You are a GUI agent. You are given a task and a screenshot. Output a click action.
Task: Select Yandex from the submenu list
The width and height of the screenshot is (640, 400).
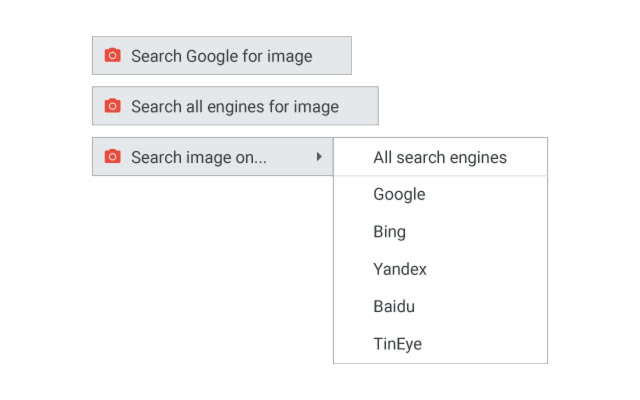coord(400,269)
